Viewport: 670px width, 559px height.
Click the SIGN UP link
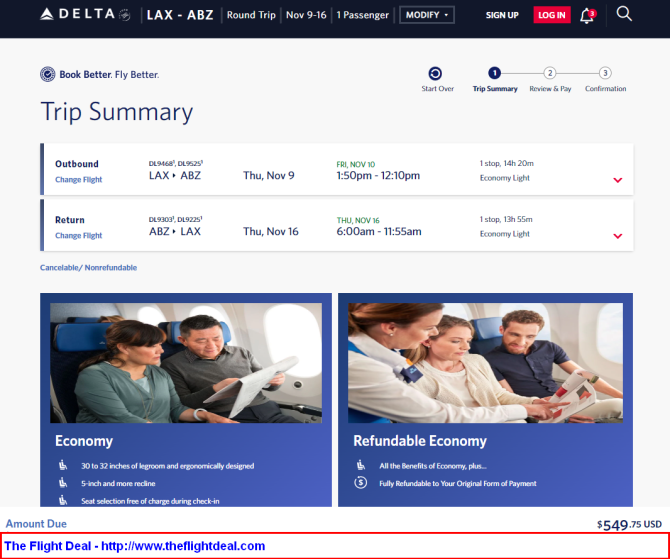click(x=502, y=15)
